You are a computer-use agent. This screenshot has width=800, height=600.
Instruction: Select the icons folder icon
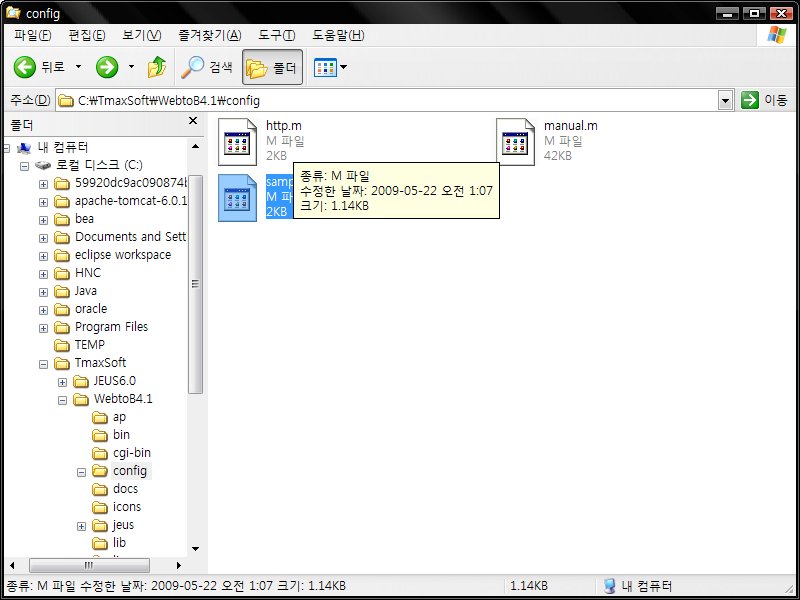click(99, 507)
